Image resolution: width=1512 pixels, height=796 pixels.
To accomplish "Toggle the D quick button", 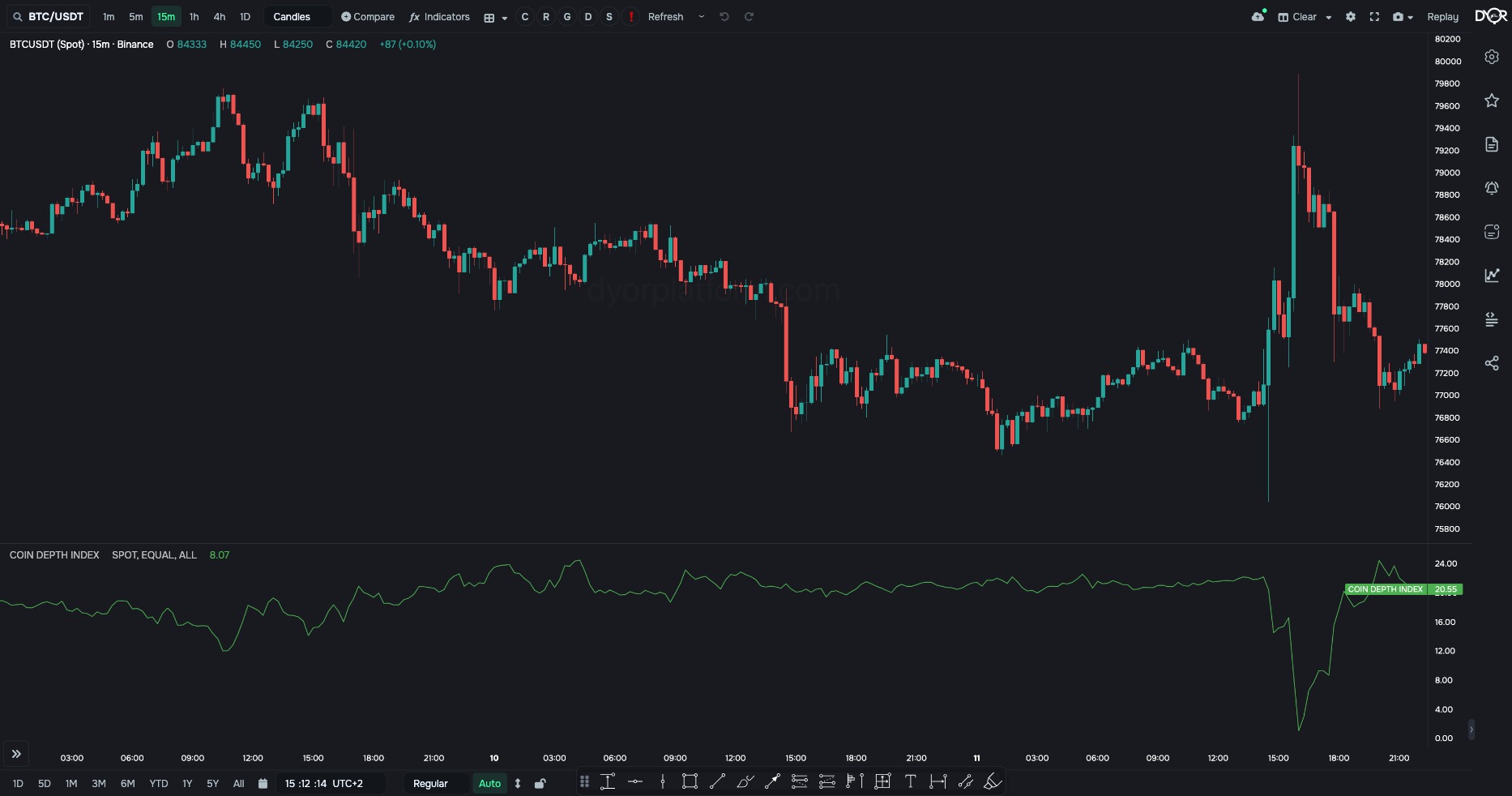I will pyautogui.click(x=588, y=16).
